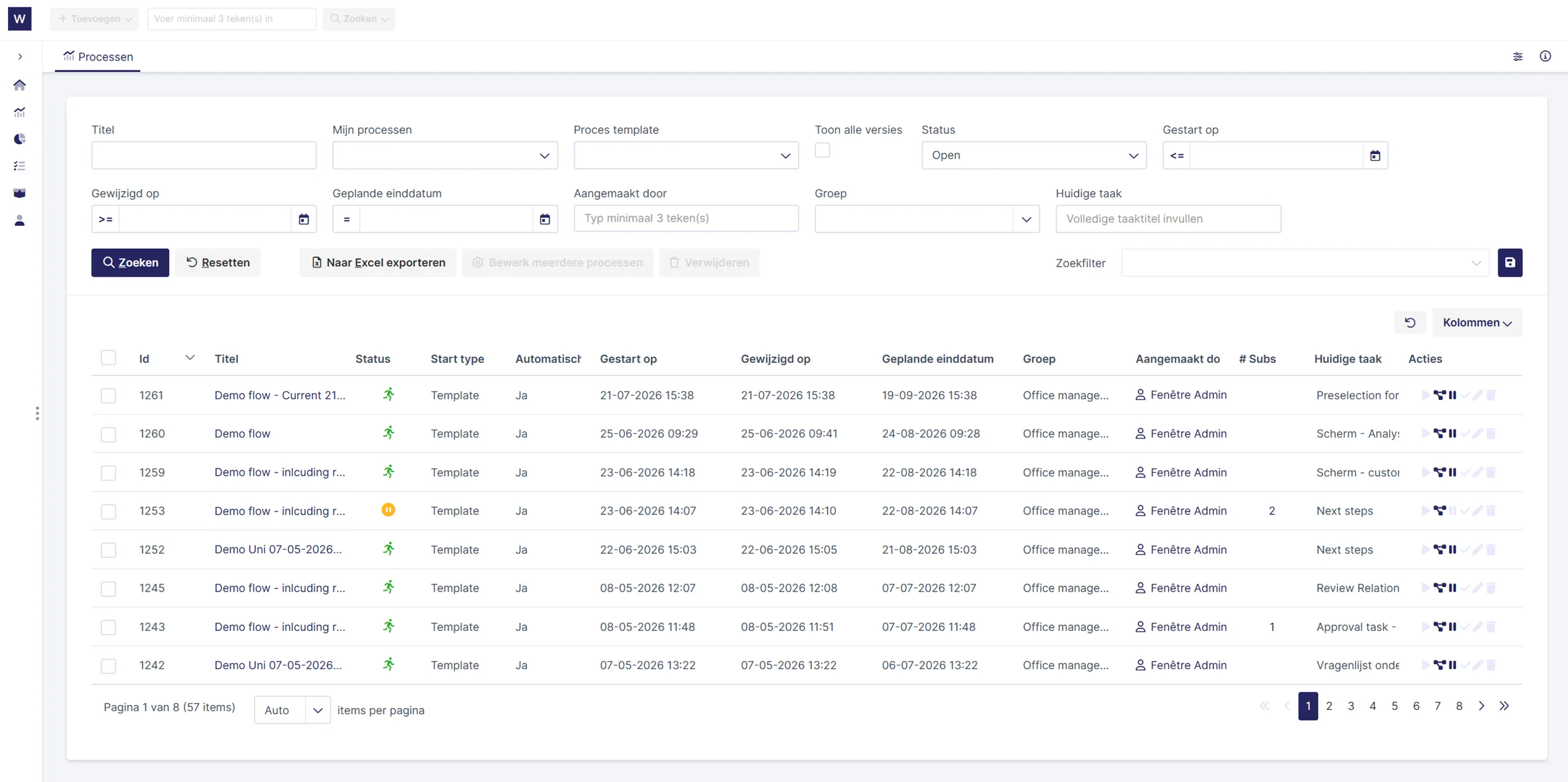Image resolution: width=1568 pixels, height=782 pixels.
Task: Click the Huidige taak input field
Action: (x=1168, y=219)
